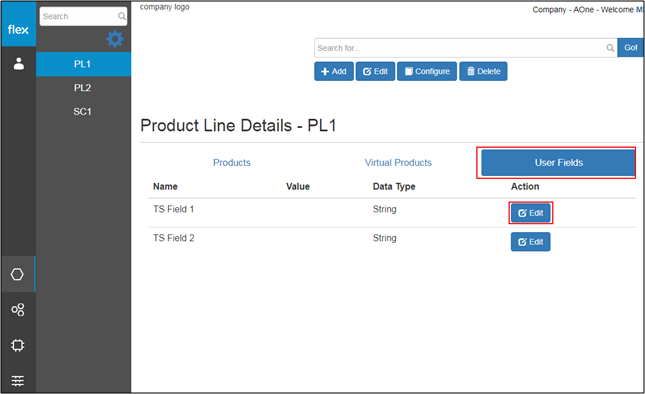Click the Search for input field
The image size is (645, 394).
pos(461,48)
